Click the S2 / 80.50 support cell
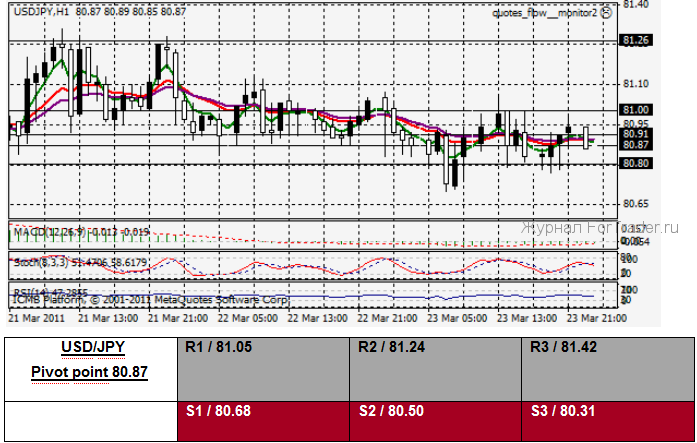This screenshot has height=443, width=697. click(436, 421)
